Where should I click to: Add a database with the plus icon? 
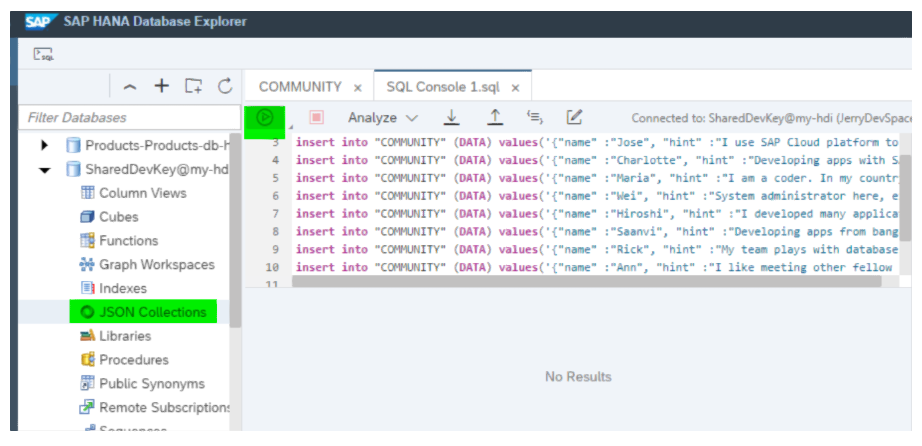tap(161, 86)
